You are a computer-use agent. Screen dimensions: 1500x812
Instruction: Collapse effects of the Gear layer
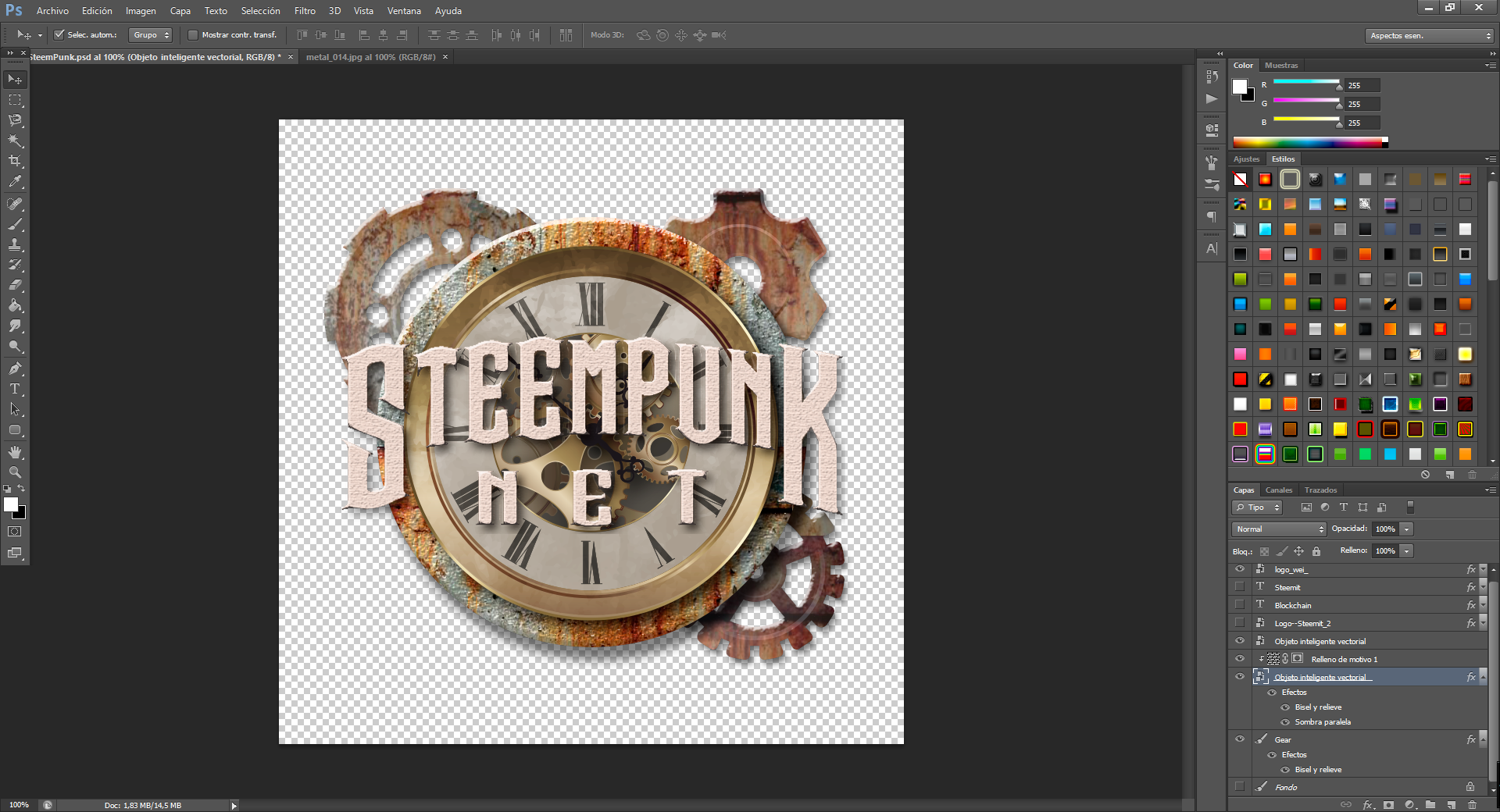pos(1483,739)
